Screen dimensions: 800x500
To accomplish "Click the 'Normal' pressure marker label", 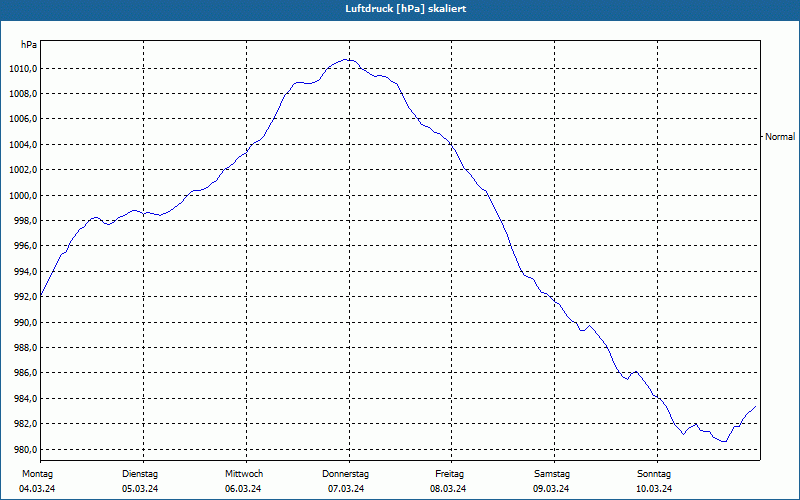I will point(780,137).
